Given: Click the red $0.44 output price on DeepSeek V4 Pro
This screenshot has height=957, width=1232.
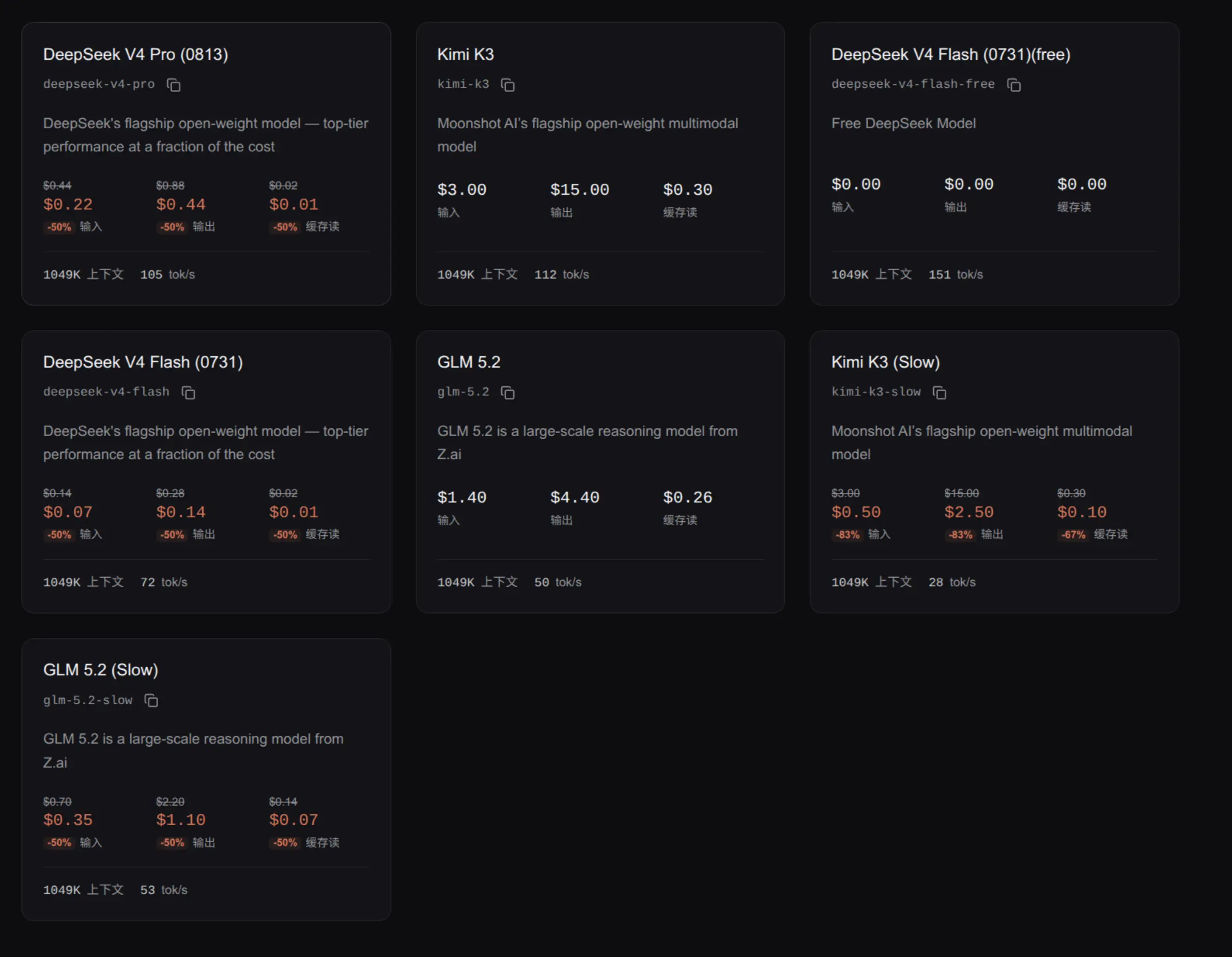Looking at the screenshot, I should coord(180,204).
